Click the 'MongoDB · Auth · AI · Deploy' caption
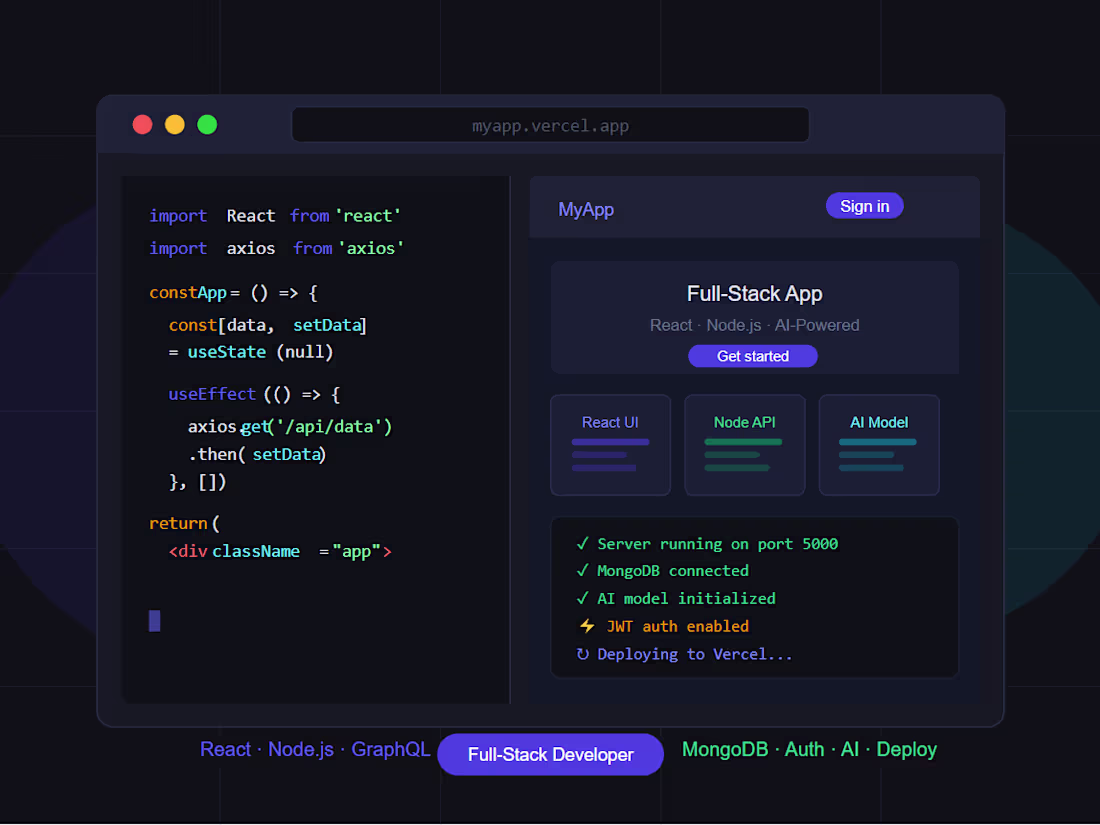The height and width of the screenshot is (825, 1100). (809, 749)
